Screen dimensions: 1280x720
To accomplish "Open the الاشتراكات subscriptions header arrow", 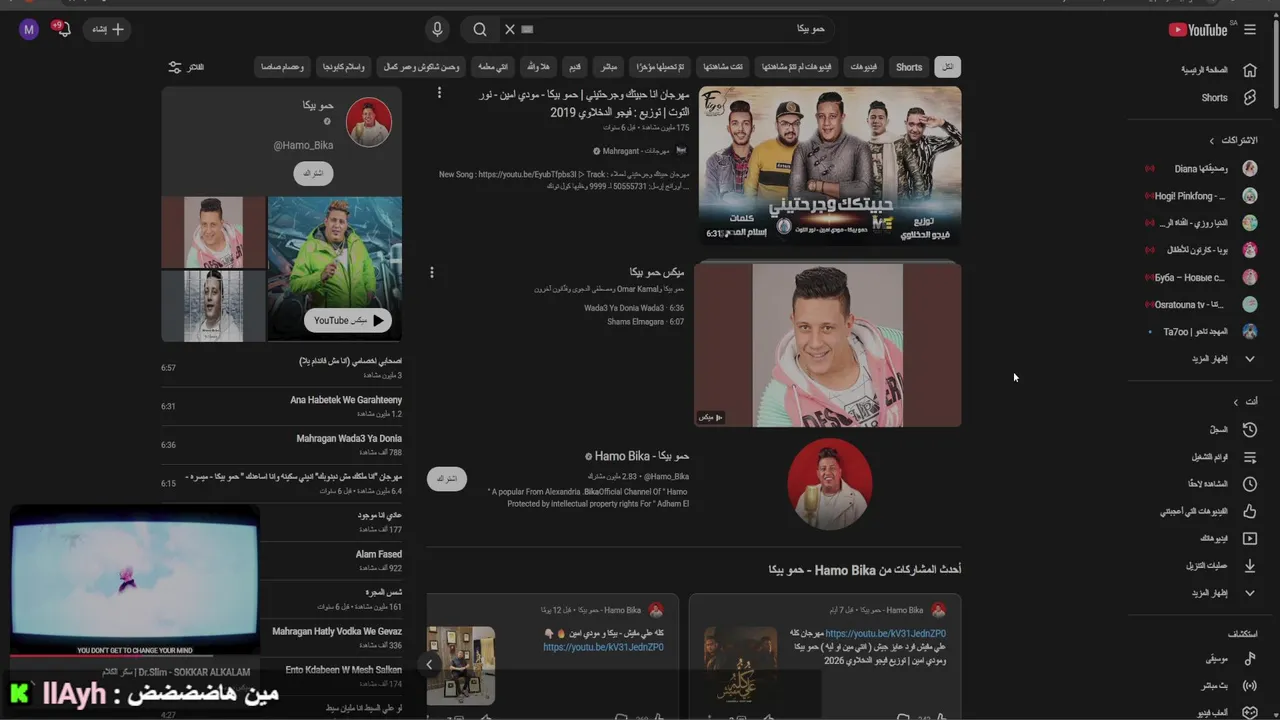I will pos(1213,141).
